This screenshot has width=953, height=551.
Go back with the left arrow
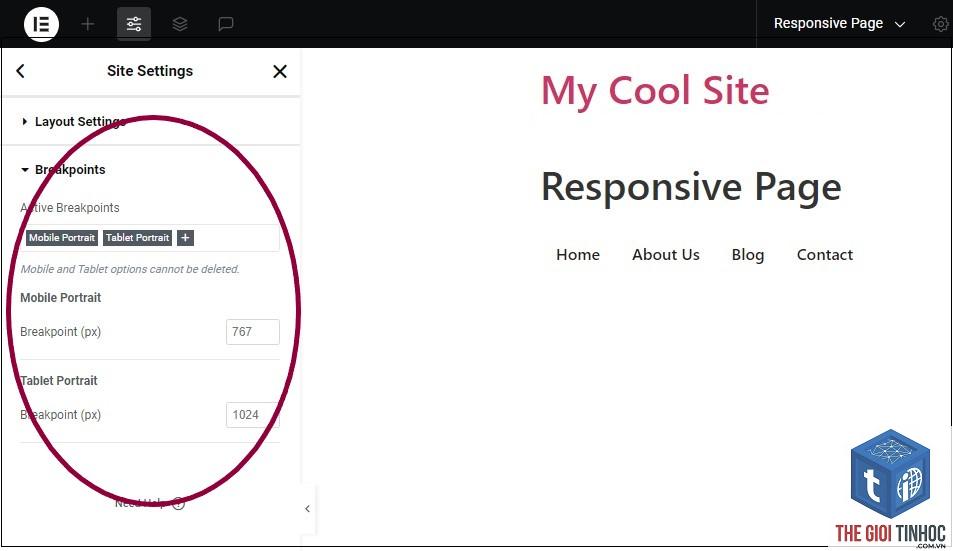pos(21,71)
